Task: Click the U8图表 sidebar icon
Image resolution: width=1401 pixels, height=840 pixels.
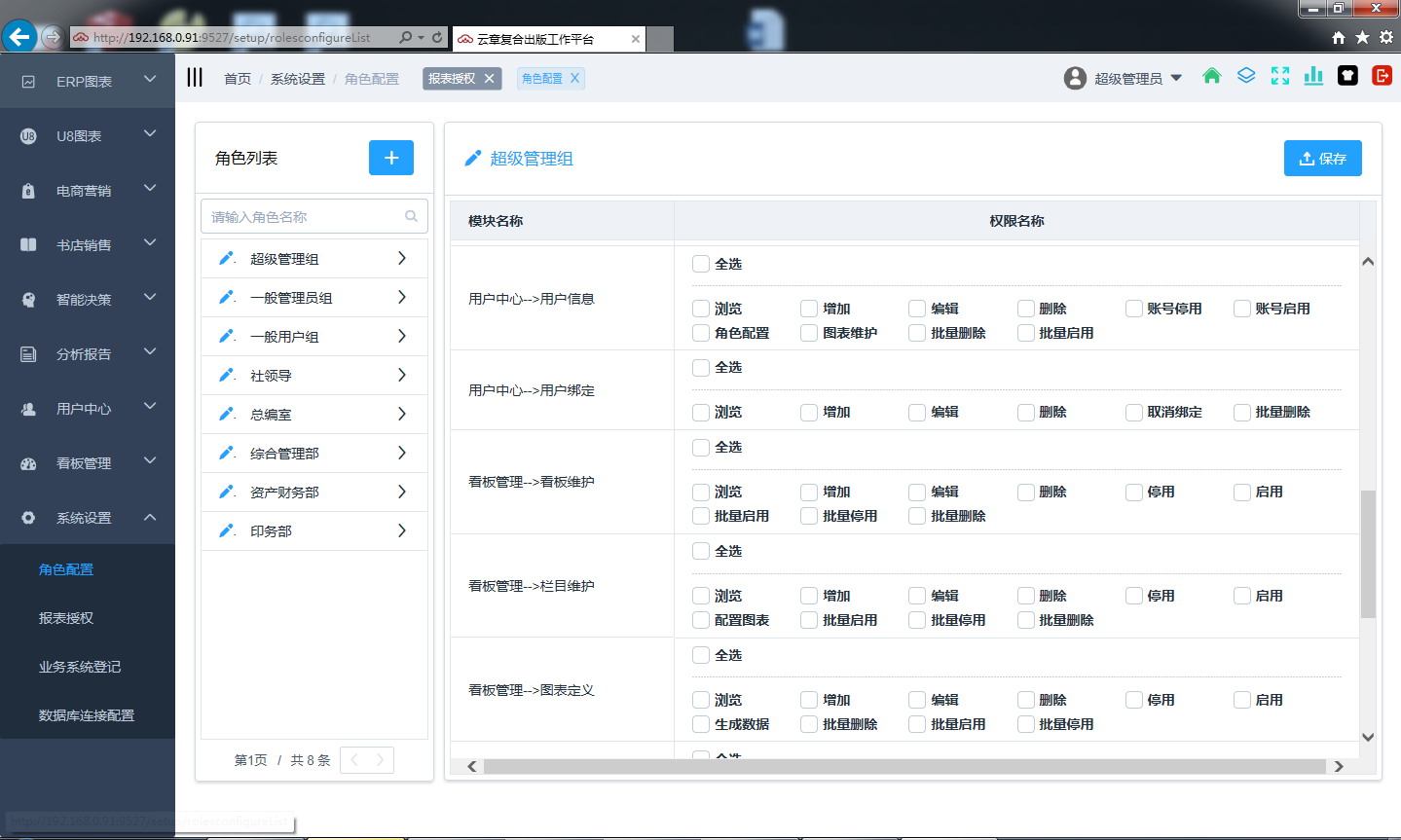Action: point(28,136)
